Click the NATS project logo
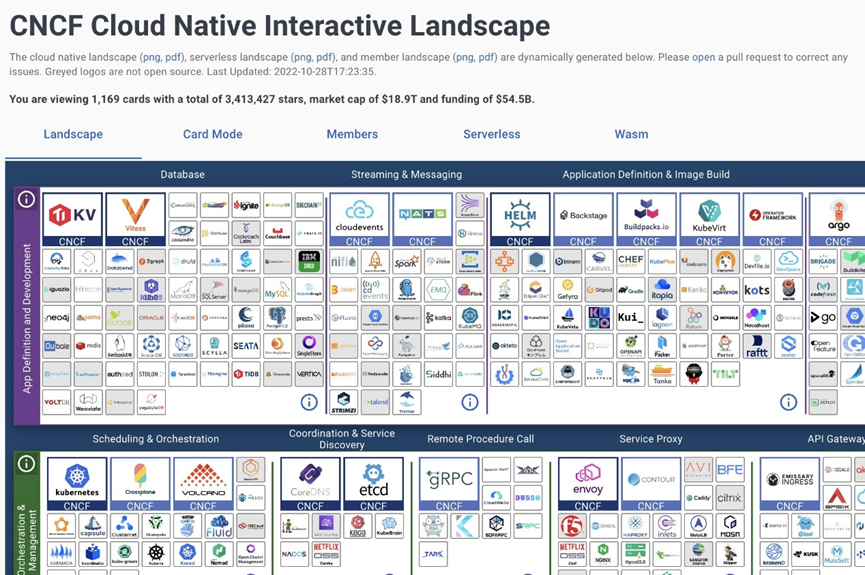 click(422, 219)
